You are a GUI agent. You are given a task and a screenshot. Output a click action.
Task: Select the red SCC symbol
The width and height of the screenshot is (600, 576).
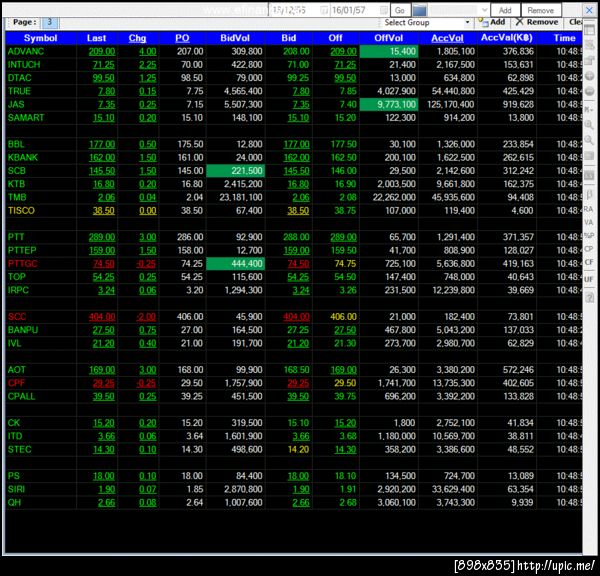coord(17,317)
